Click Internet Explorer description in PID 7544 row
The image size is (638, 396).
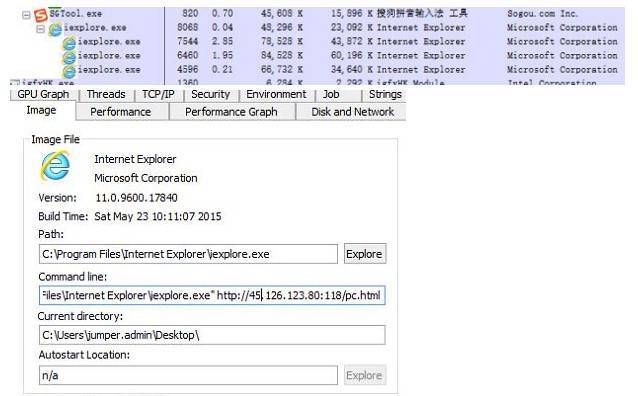pyautogui.click(x=421, y=42)
